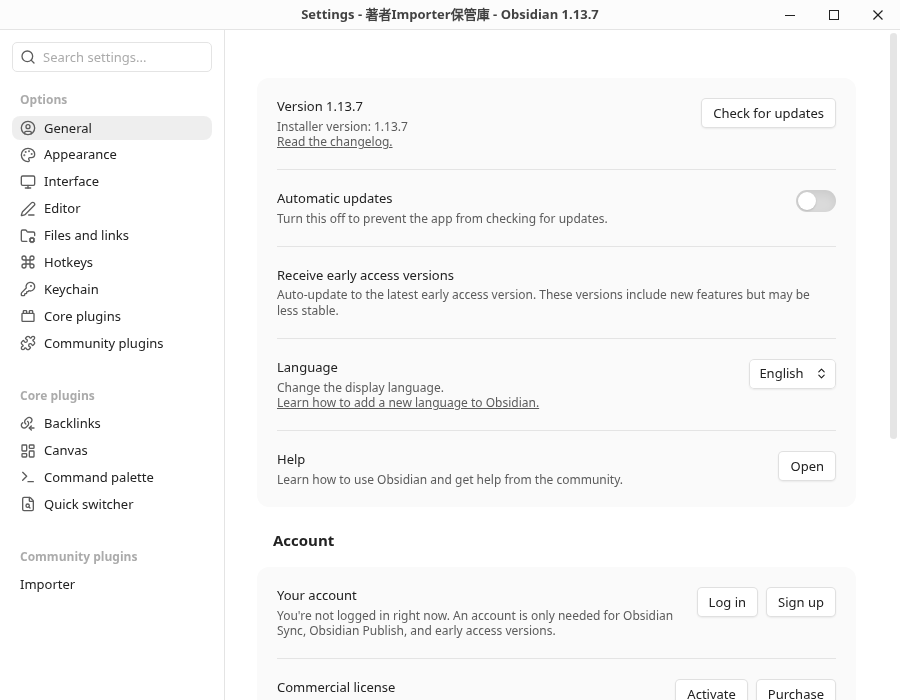Open Hotkeys via command-key icon
Viewport: 900px width, 700px height.
pos(28,263)
